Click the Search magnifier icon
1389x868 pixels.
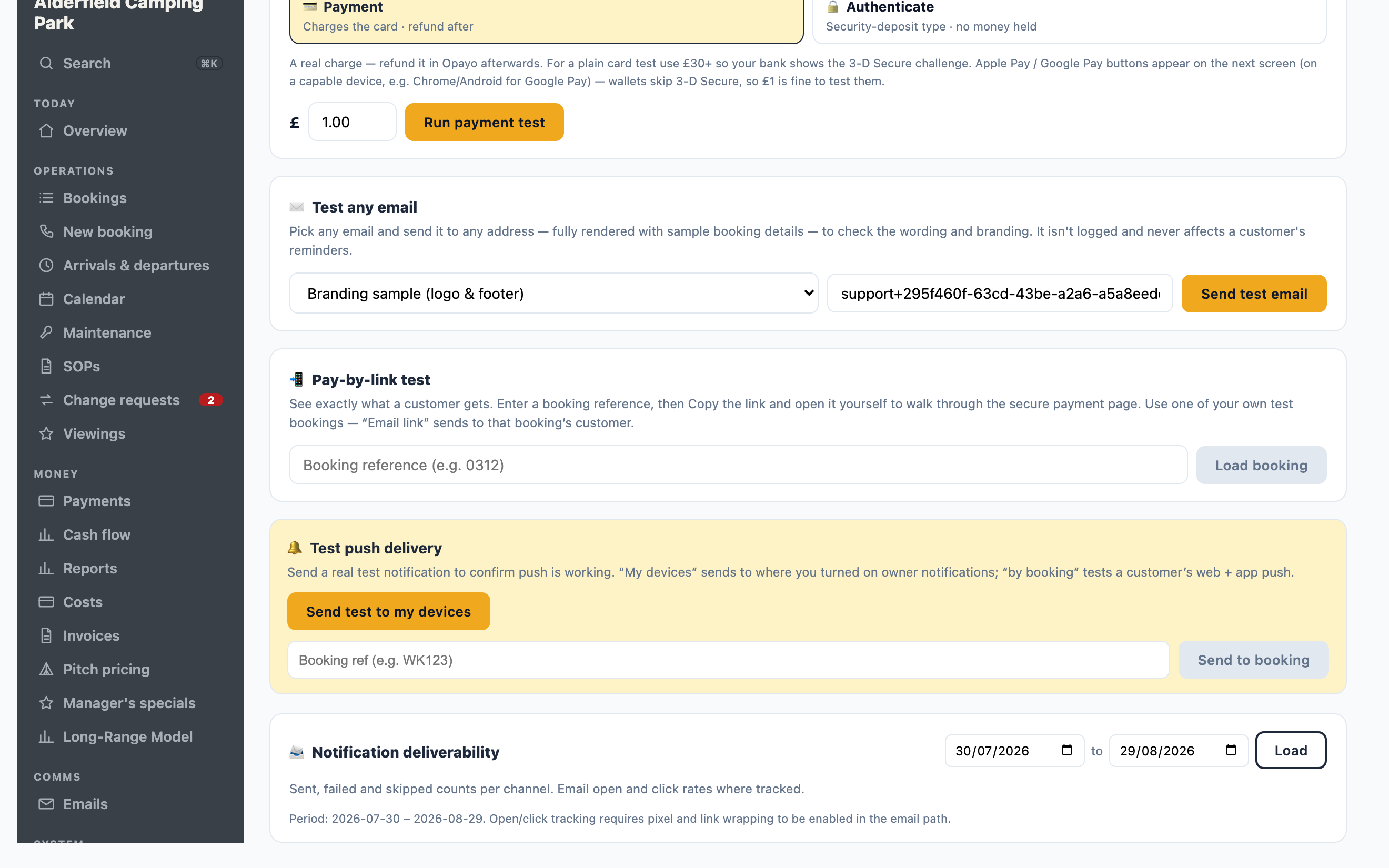(46, 63)
